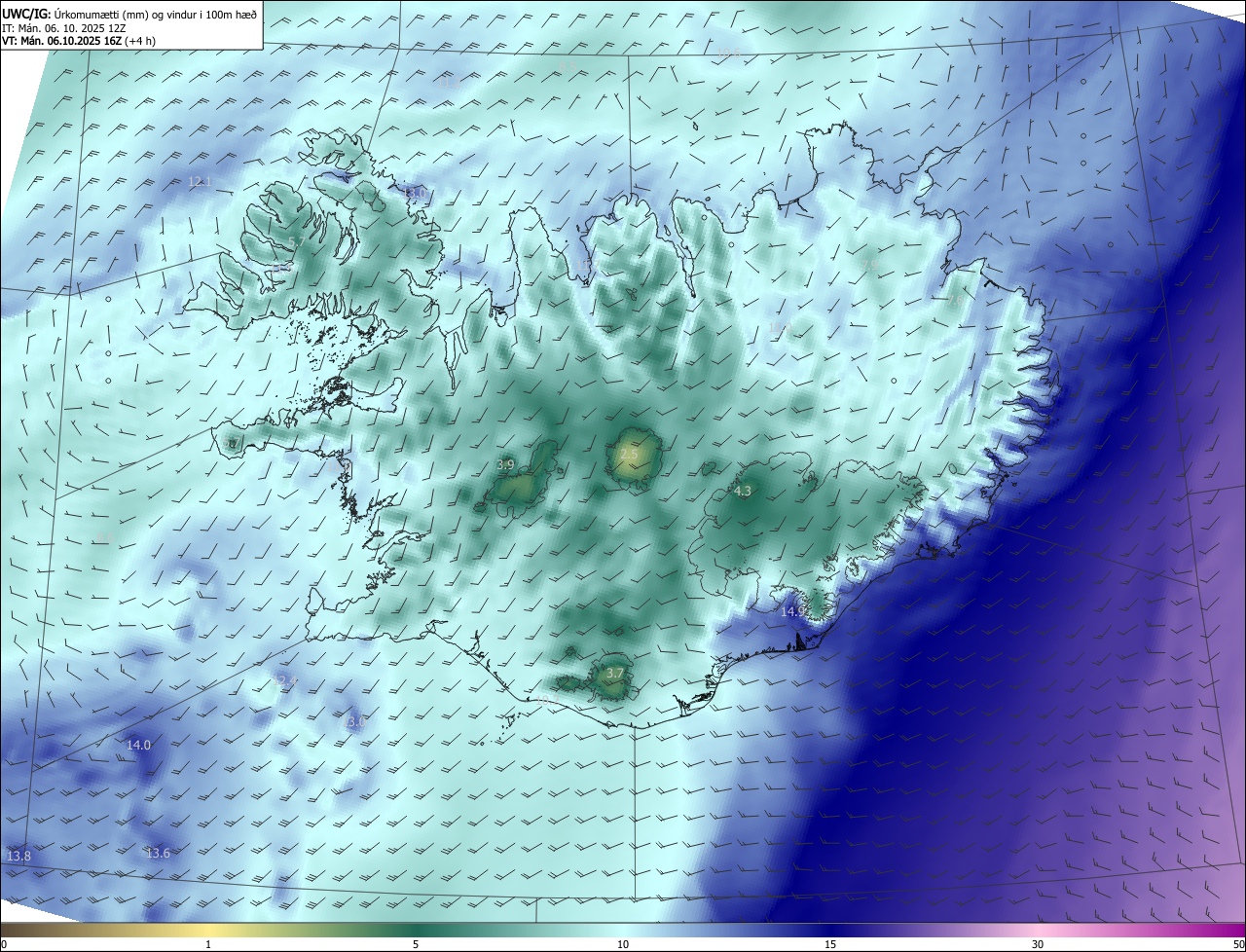
Task: Click the '12.4' value label on the map
Action: [285, 681]
